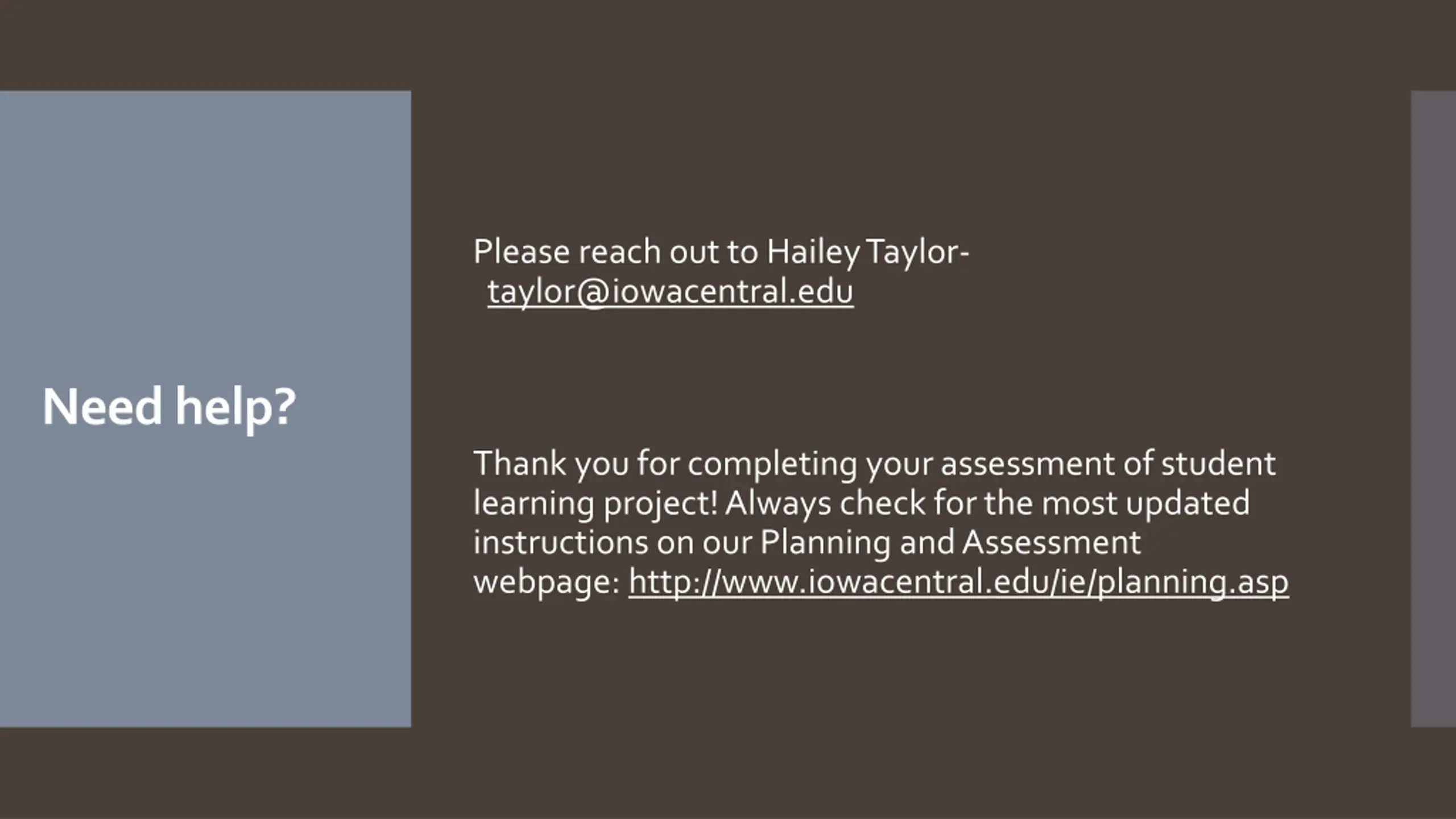The image size is (1456, 819).
Task: Click the gray vertical strip on the right edge
Action: tap(1433, 408)
